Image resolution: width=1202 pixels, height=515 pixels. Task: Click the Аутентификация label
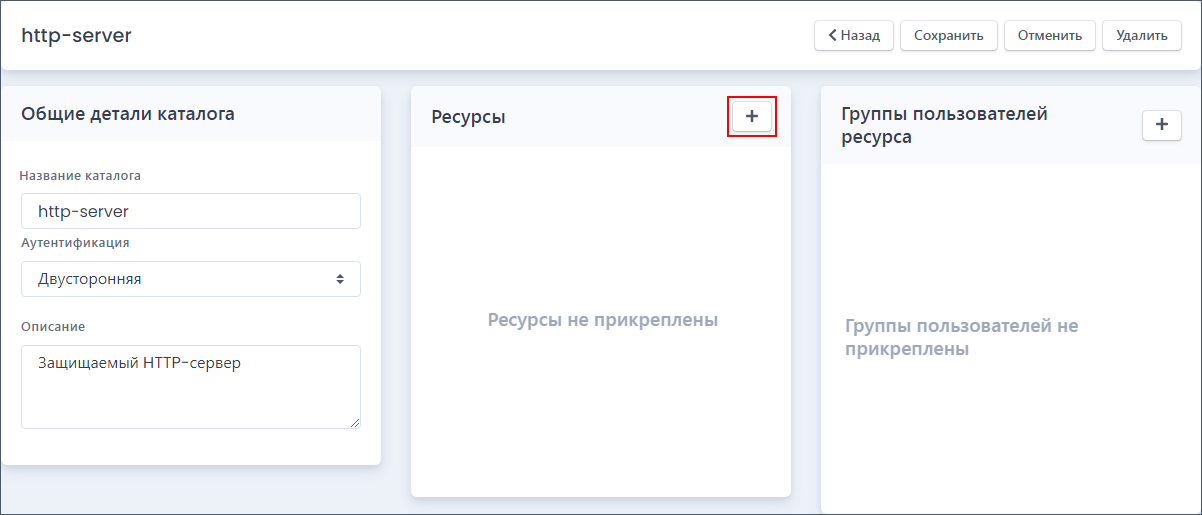(x=75, y=242)
